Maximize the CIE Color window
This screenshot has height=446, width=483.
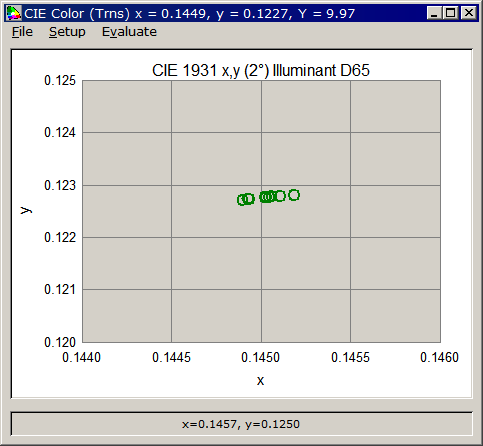[x=450, y=13]
